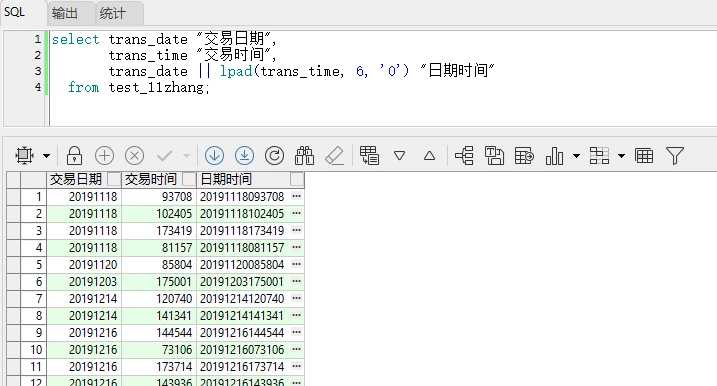Click cell 20191120 in 交易日期 column
The width and height of the screenshot is (717, 386).
point(84,264)
